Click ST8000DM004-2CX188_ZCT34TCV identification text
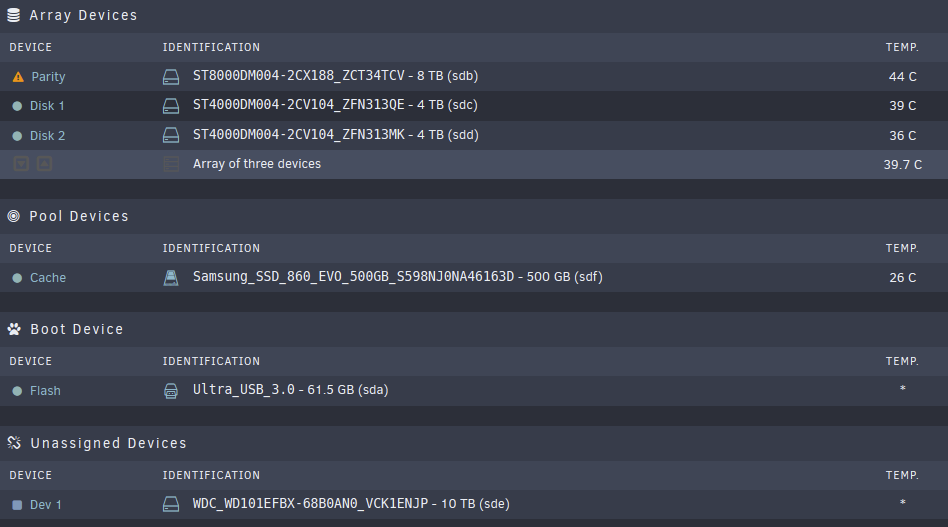 tap(299, 76)
